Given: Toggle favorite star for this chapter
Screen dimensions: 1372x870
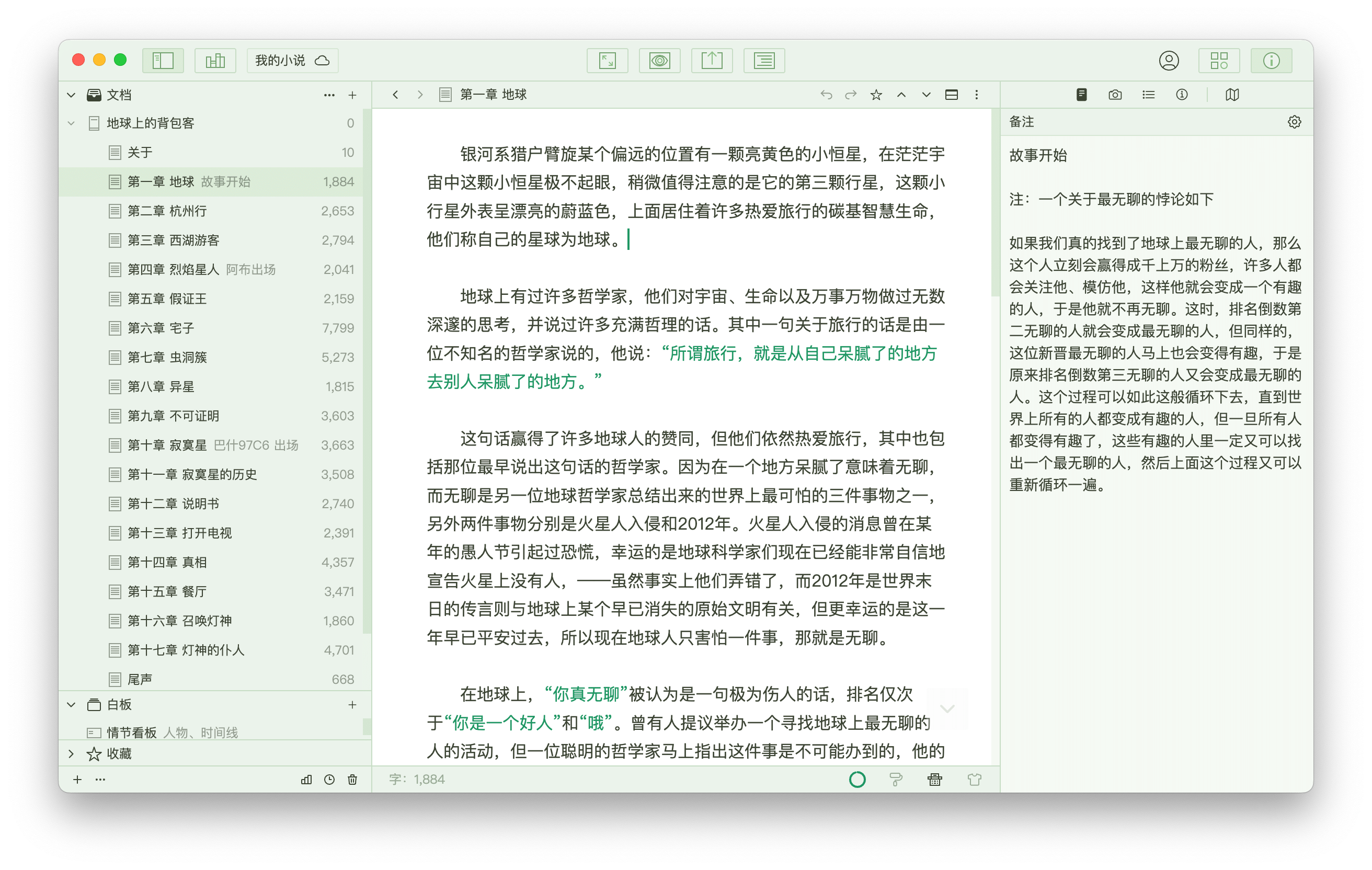Looking at the screenshot, I should pos(876,95).
